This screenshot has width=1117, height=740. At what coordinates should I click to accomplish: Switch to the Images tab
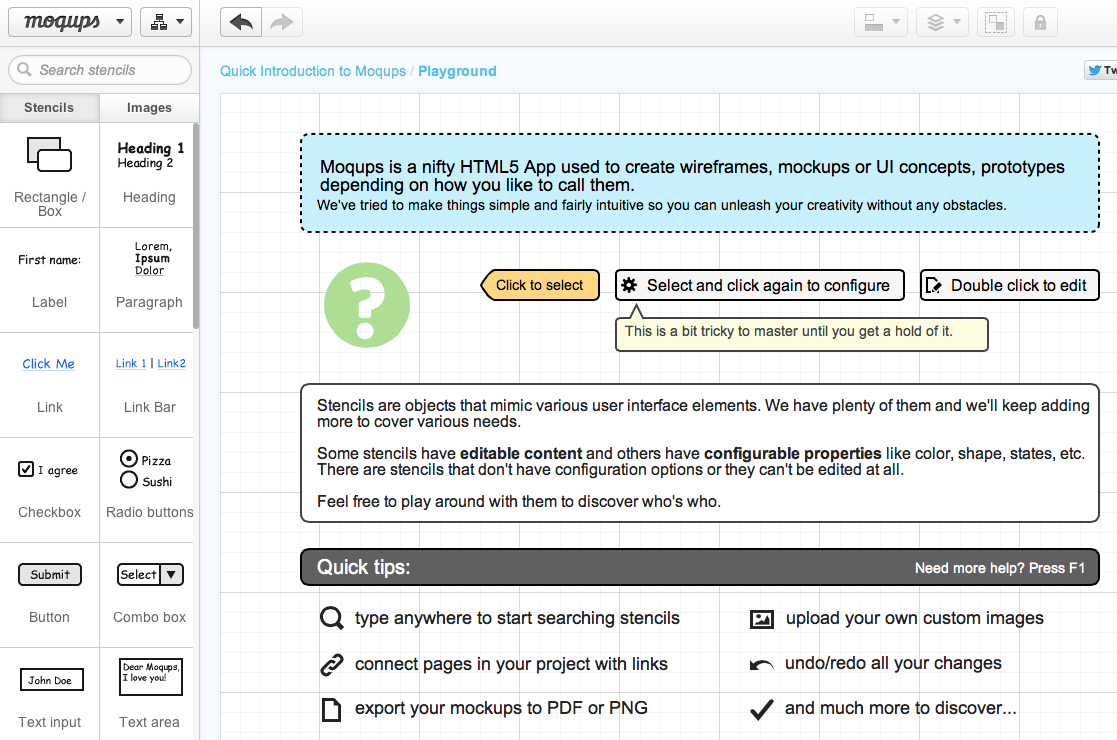coord(149,108)
